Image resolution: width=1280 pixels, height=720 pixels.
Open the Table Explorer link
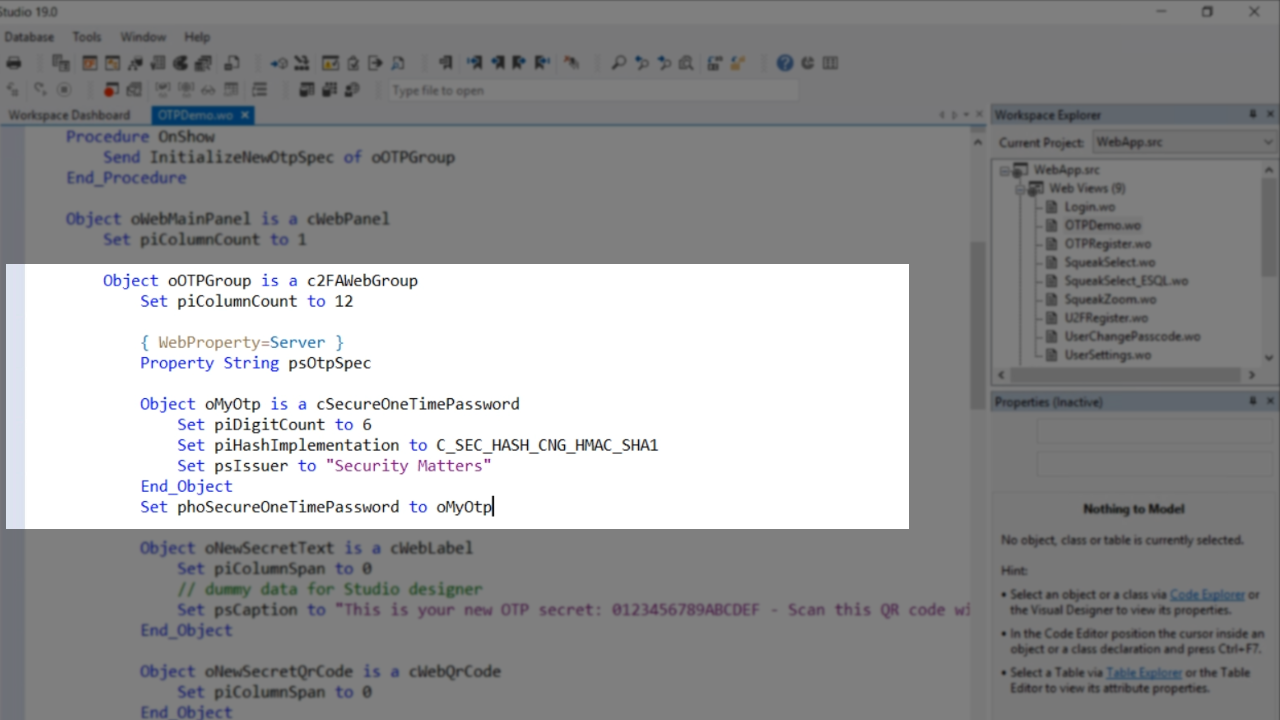(x=1143, y=673)
